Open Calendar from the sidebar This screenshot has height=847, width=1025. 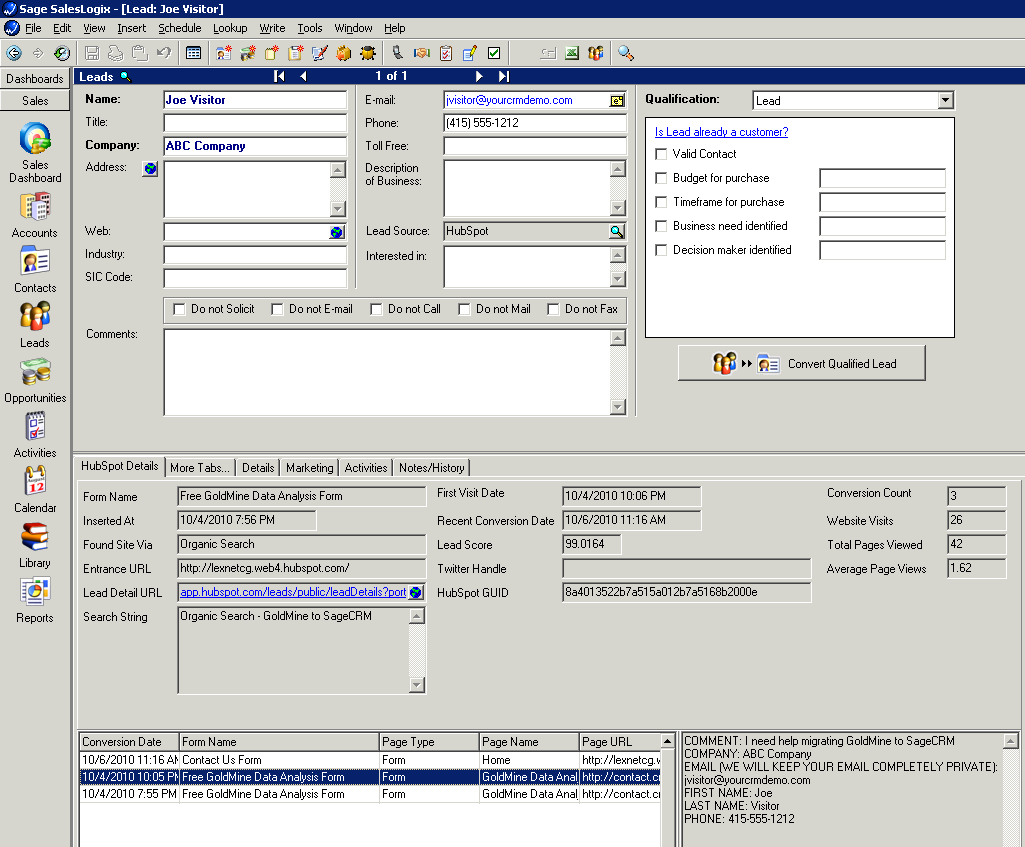(35, 490)
